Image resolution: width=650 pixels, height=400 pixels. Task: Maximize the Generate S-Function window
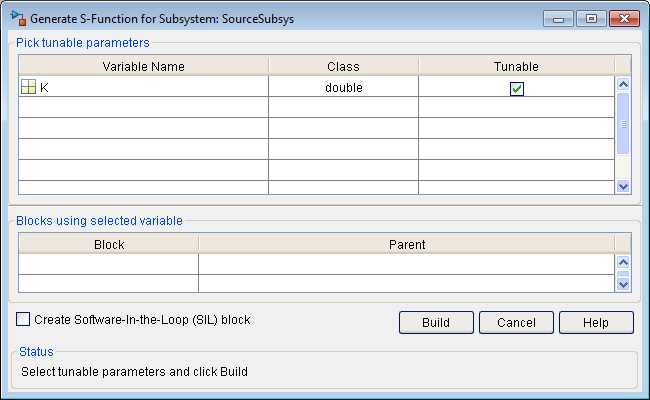(x=591, y=18)
